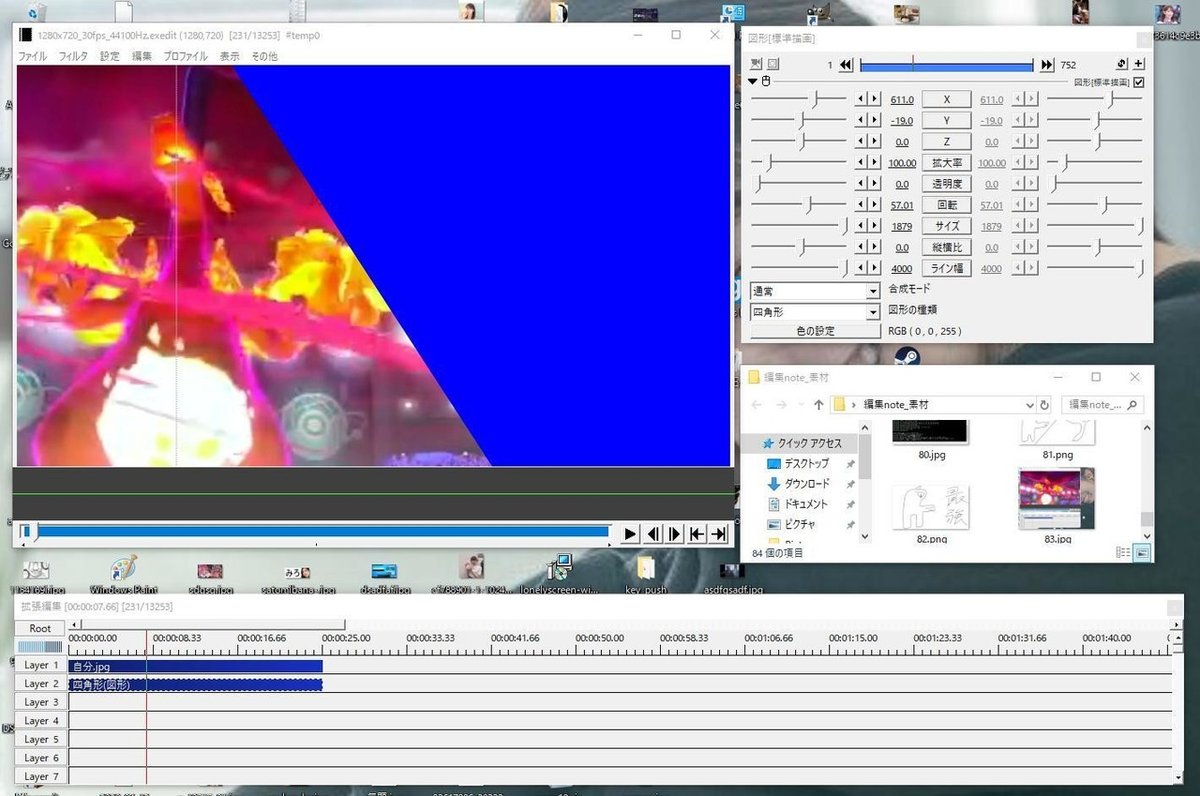The height and width of the screenshot is (796, 1200).
Task: Click the frame range bar in settings dialog
Action: [946, 65]
